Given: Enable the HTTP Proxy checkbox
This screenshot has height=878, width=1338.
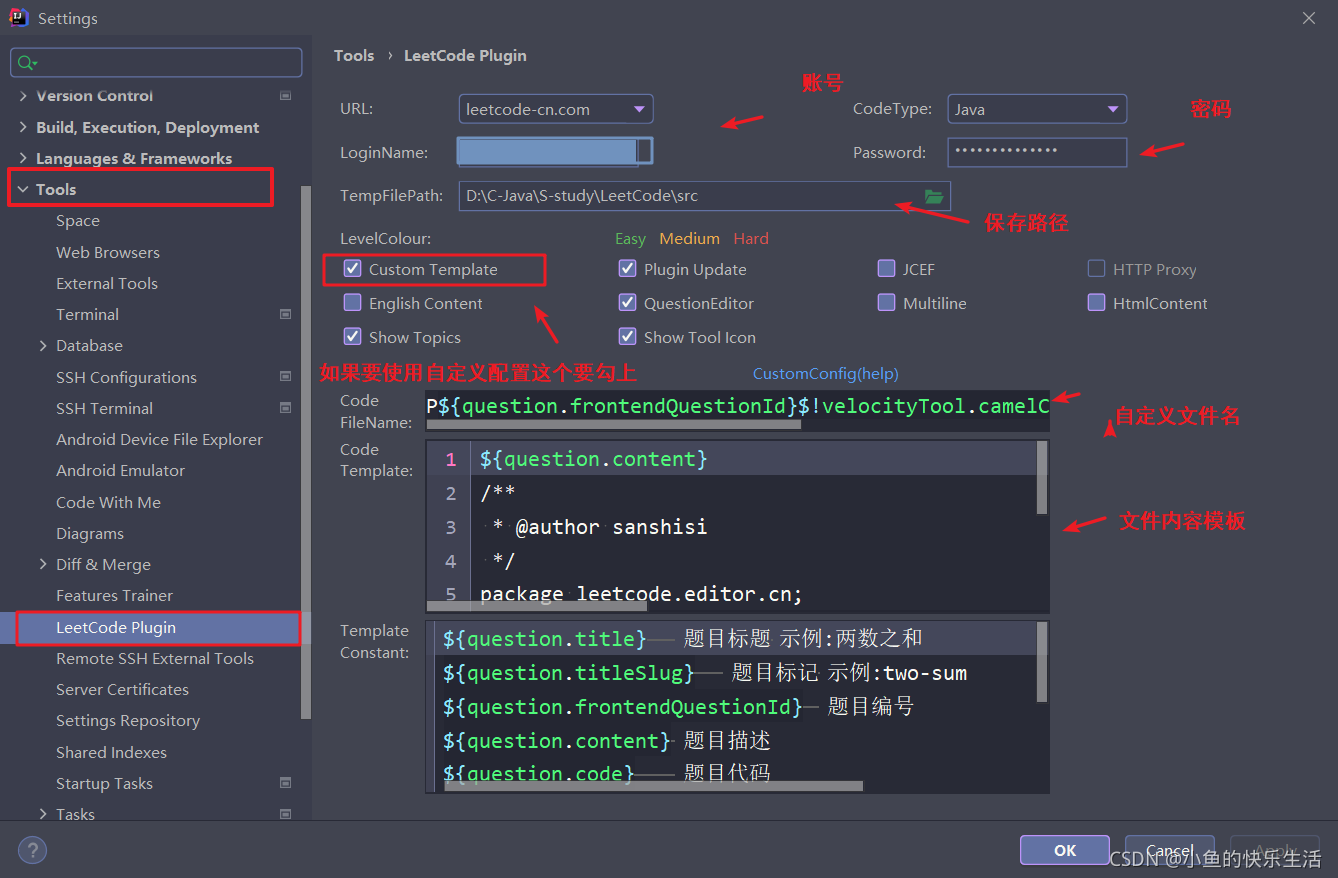Looking at the screenshot, I should point(1096,269).
